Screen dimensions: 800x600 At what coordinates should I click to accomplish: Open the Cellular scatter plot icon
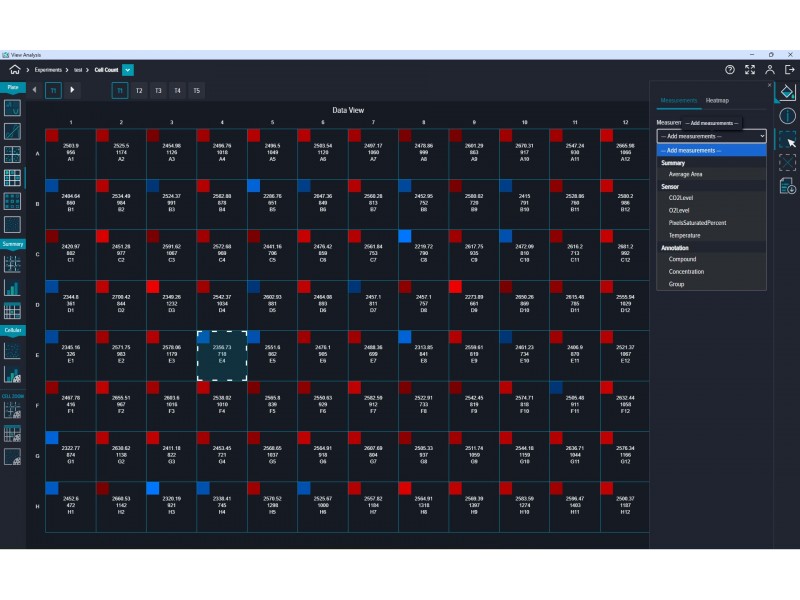click(12, 351)
